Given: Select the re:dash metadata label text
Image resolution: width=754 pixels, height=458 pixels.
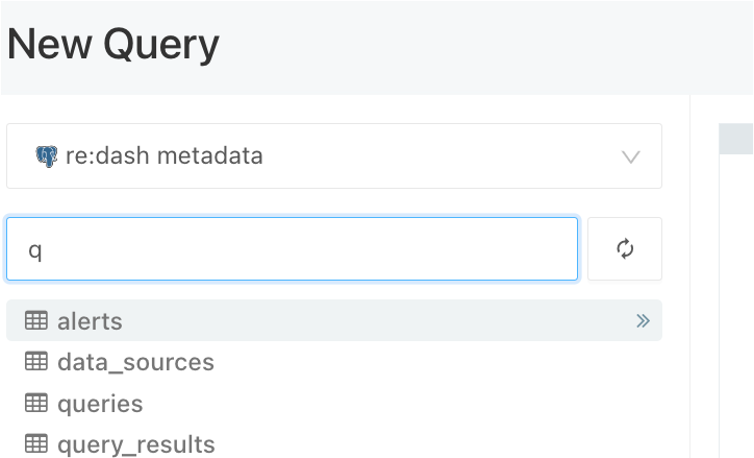Looking at the screenshot, I should (x=164, y=156).
